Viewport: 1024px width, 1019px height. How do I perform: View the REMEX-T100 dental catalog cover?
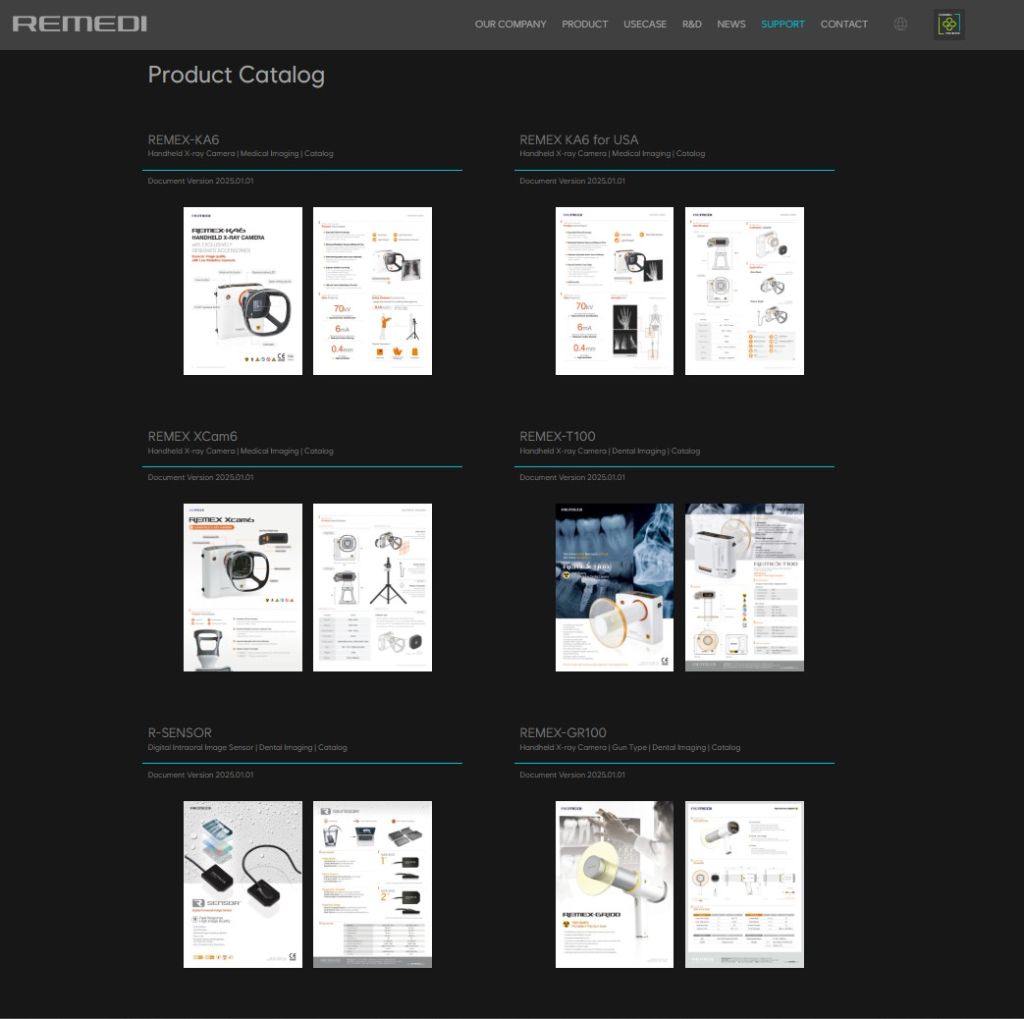click(614, 587)
